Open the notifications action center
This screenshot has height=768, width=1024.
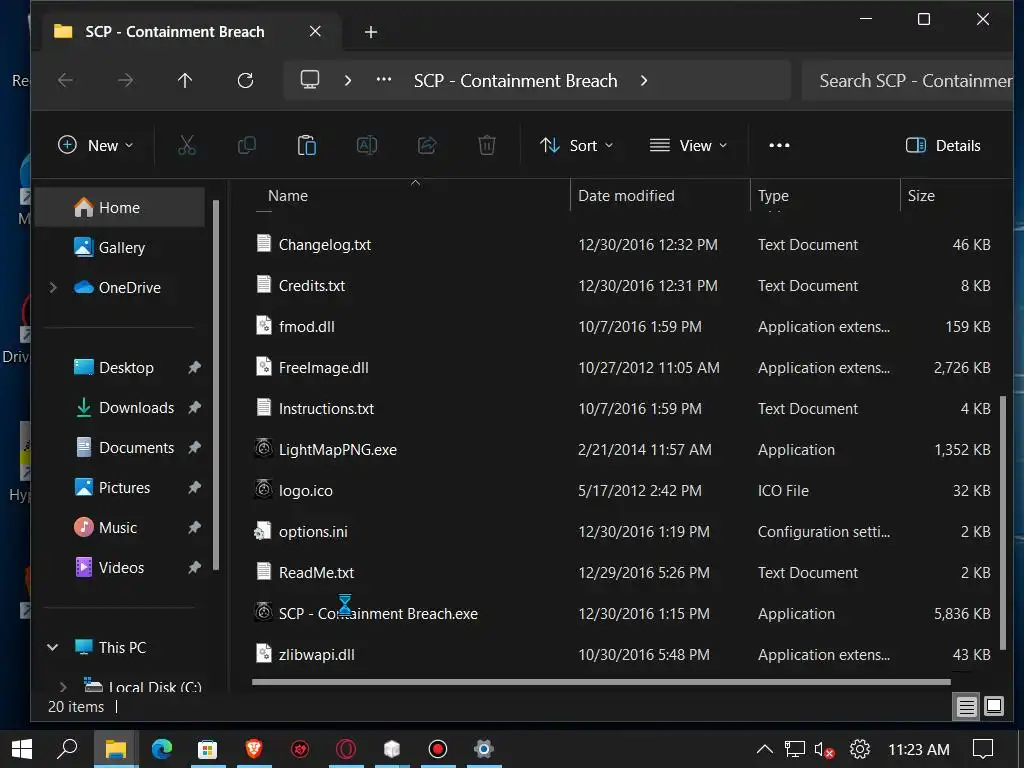pos(982,749)
